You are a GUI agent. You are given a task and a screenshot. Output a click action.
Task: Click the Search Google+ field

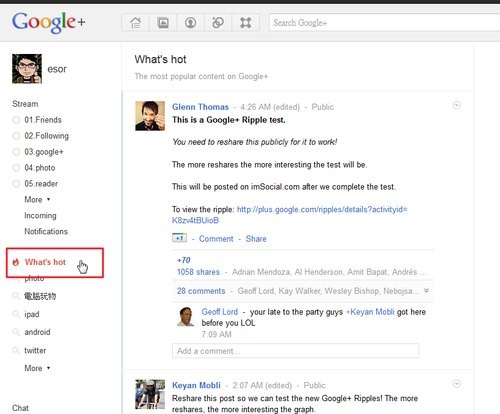click(384, 23)
